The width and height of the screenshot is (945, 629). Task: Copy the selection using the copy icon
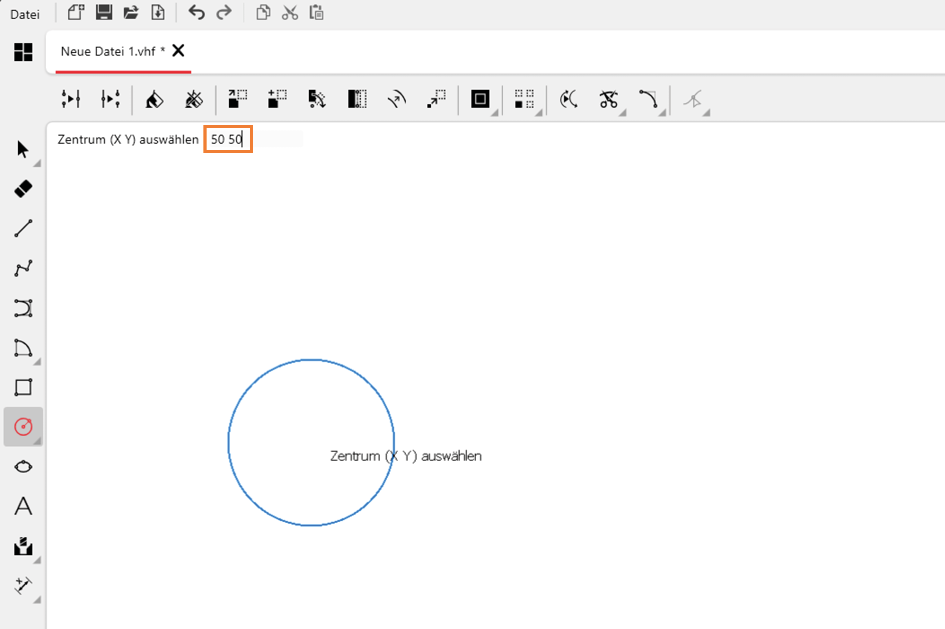(263, 13)
